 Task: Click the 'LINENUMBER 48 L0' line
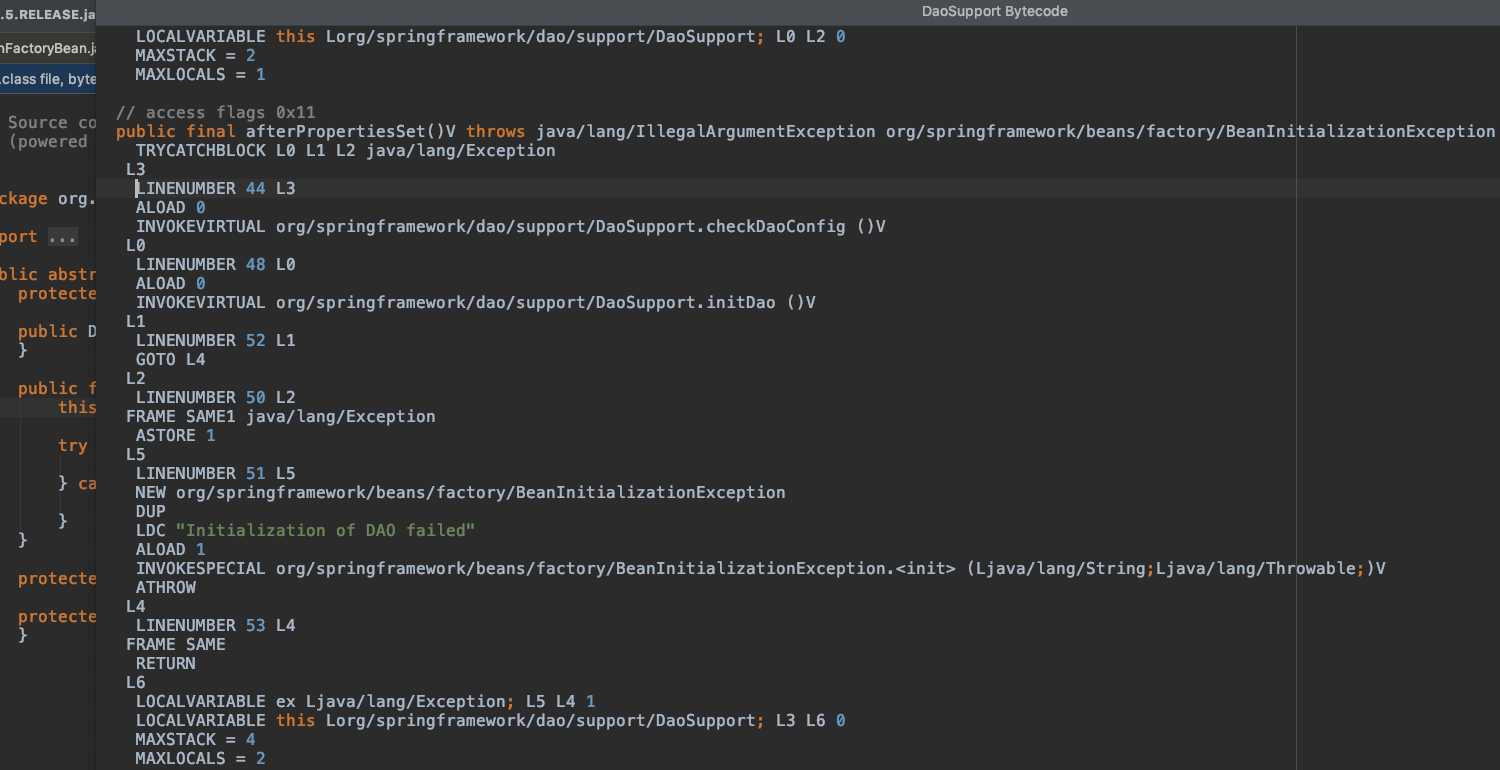coord(215,264)
